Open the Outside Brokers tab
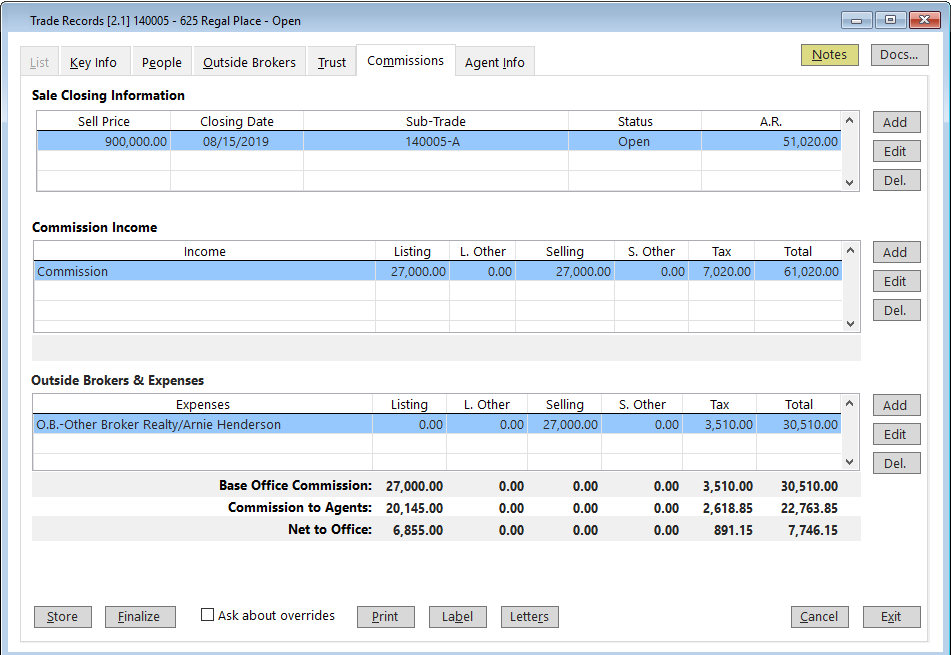Image resolution: width=951 pixels, height=655 pixels. (x=248, y=61)
